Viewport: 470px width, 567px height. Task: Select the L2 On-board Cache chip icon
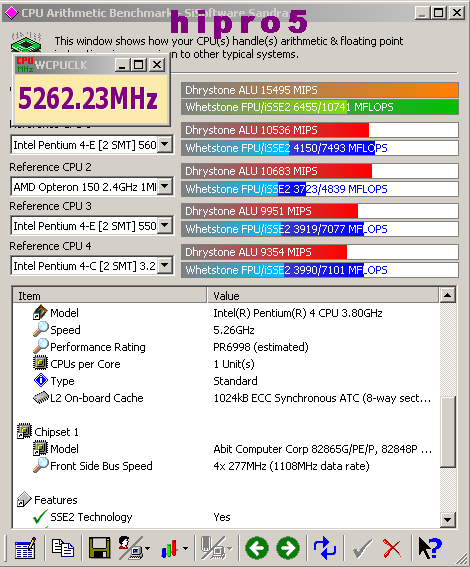click(40, 397)
